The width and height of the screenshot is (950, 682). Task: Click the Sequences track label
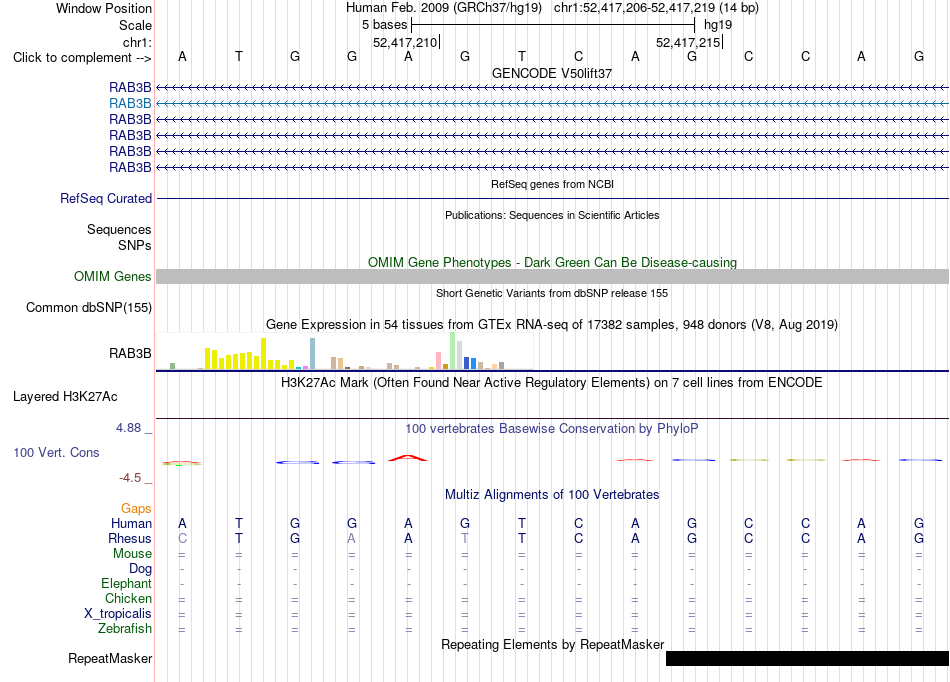119,230
